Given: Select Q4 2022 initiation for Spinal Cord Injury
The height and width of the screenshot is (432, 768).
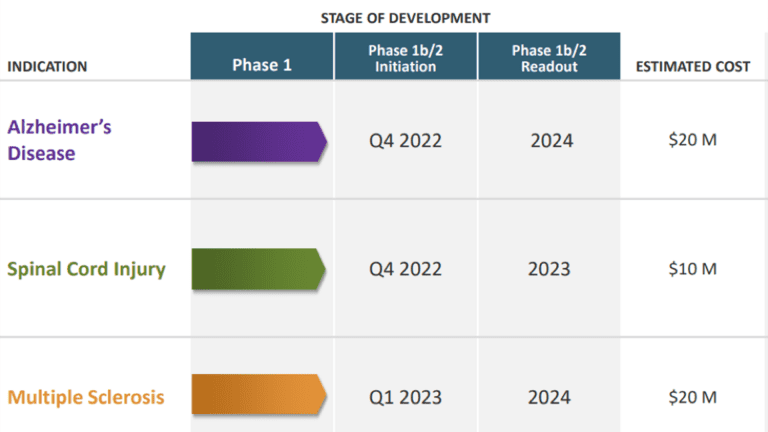Looking at the screenshot, I should 405,269.
